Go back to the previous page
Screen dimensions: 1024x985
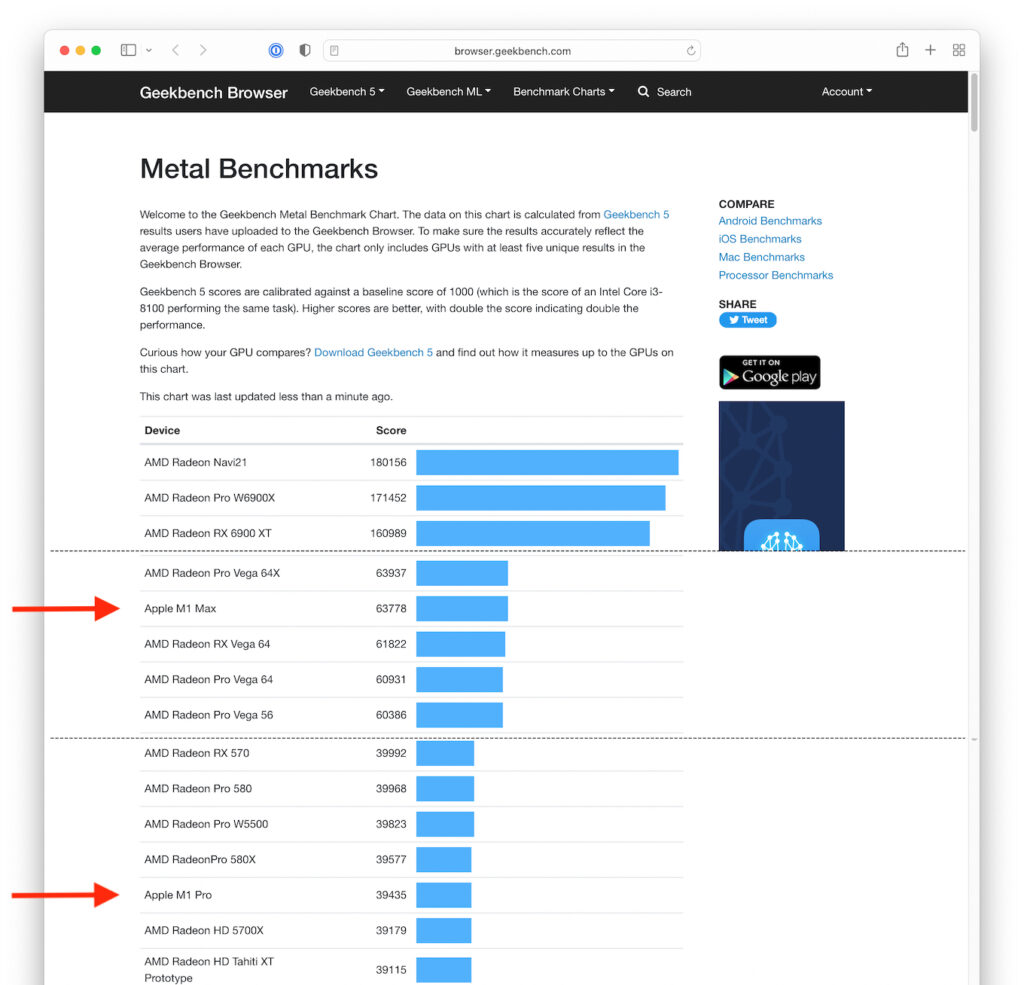(176, 50)
